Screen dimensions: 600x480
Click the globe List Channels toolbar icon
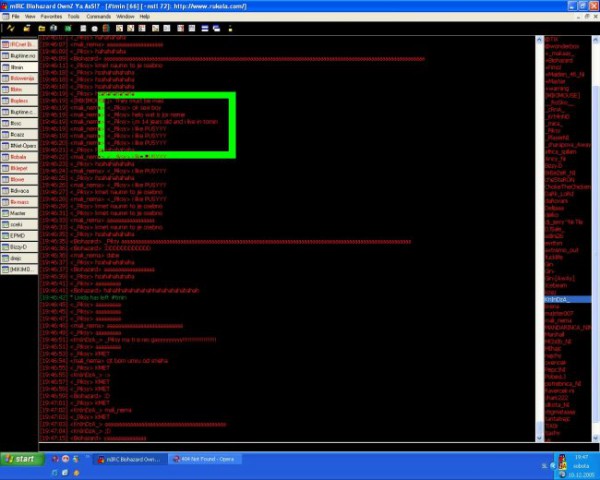[54, 28]
